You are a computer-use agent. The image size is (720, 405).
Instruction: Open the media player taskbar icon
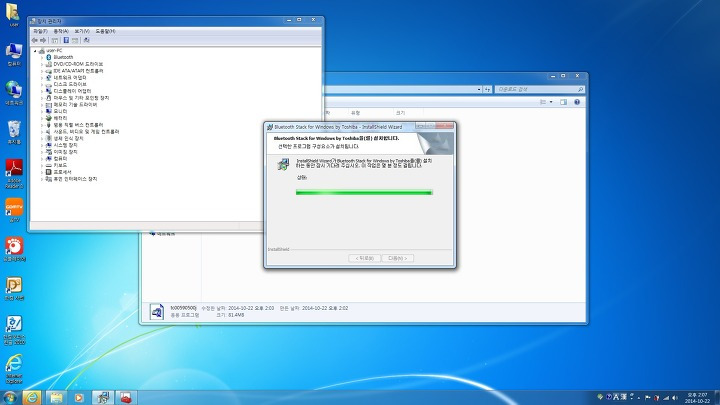coord(79,398)
